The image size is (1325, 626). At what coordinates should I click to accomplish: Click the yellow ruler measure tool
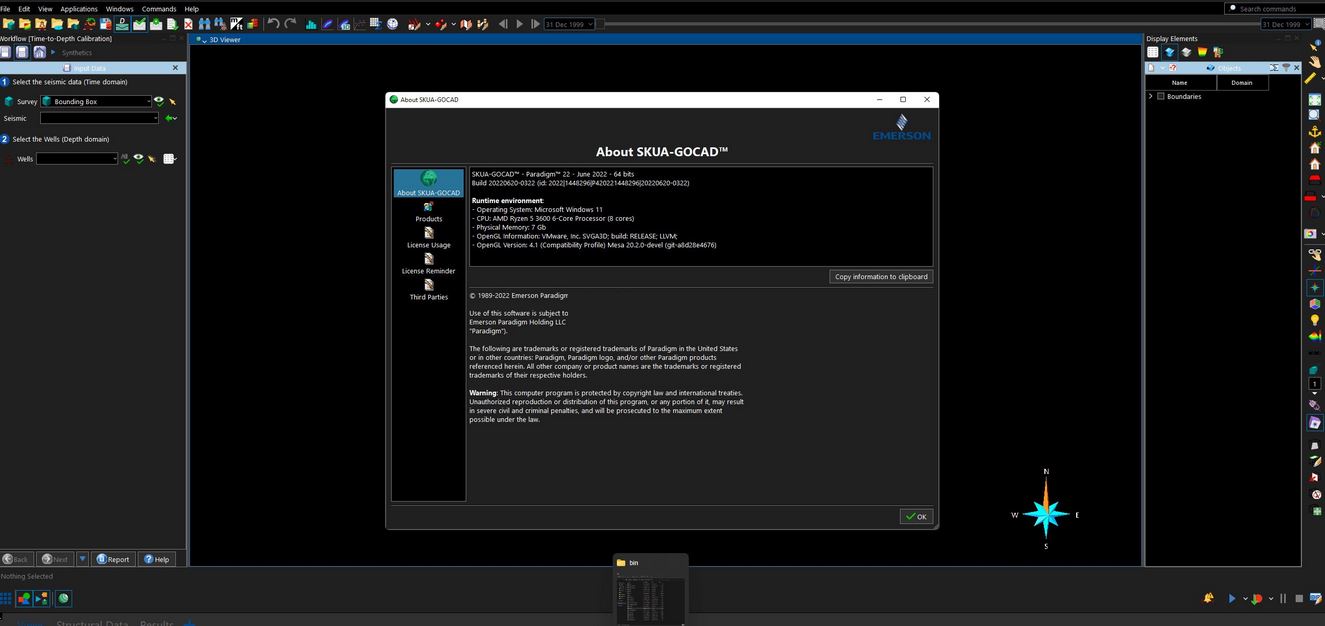point(1311,77)
